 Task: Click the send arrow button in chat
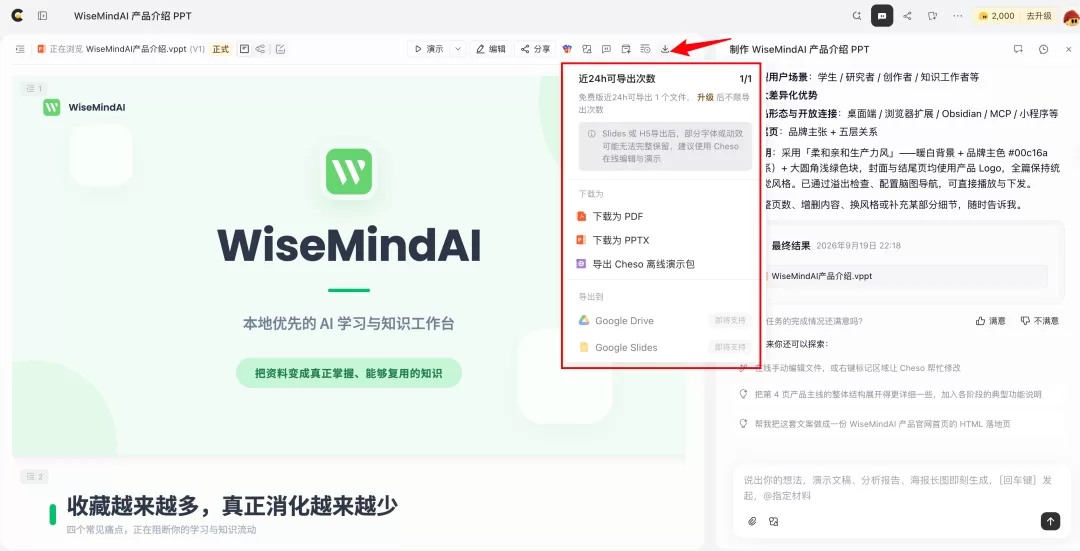click(1050, 521)
